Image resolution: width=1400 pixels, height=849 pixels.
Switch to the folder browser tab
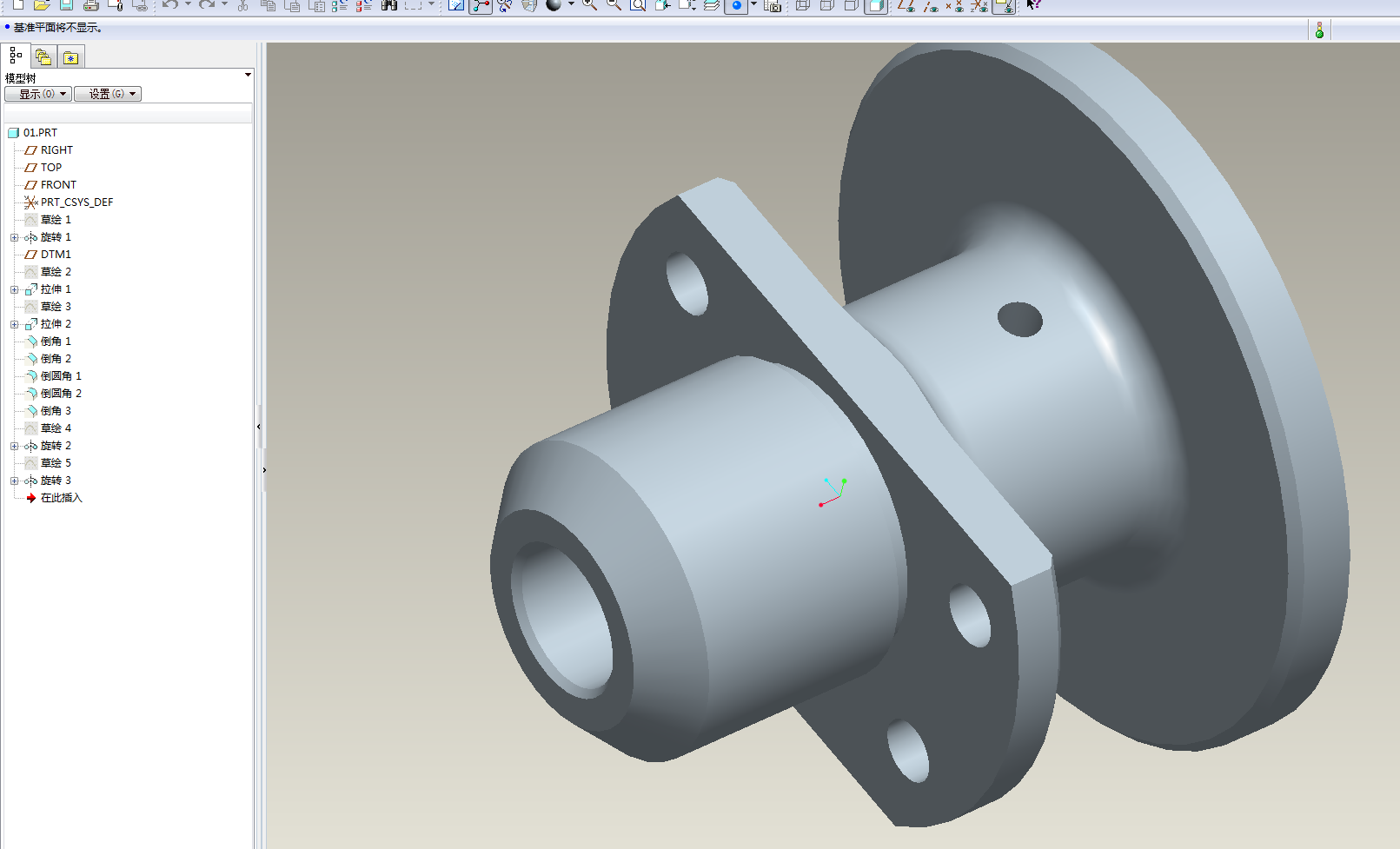point(43,57)
